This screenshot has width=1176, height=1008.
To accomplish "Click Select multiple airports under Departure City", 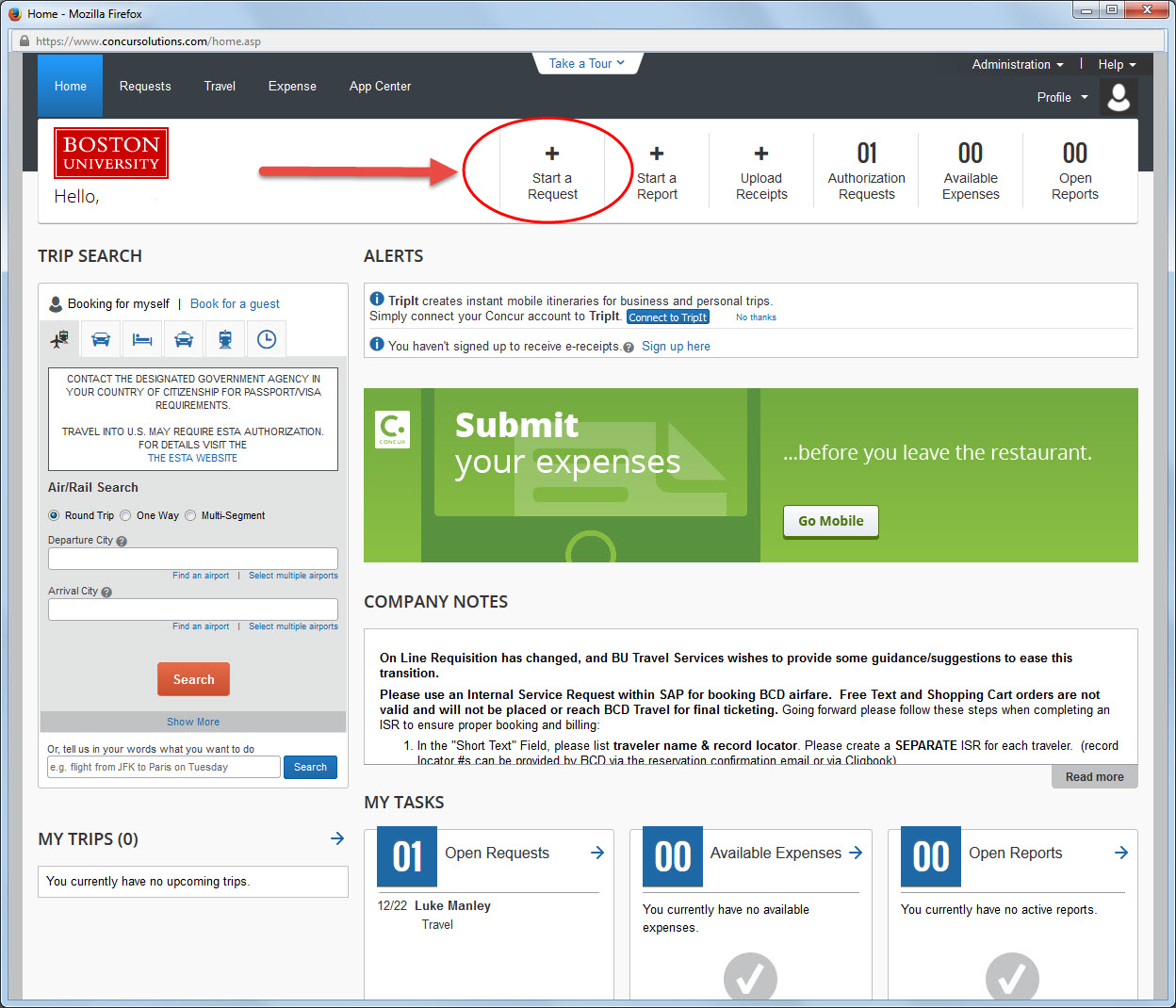I will 293,576.
